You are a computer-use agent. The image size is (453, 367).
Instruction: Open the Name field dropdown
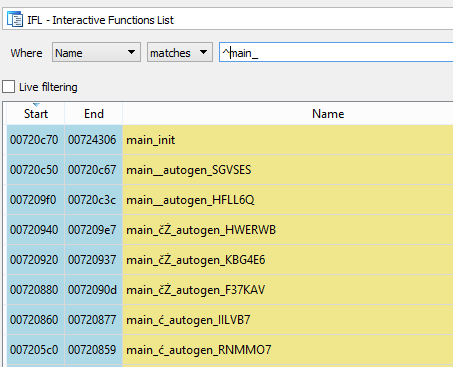pos(96,52)
